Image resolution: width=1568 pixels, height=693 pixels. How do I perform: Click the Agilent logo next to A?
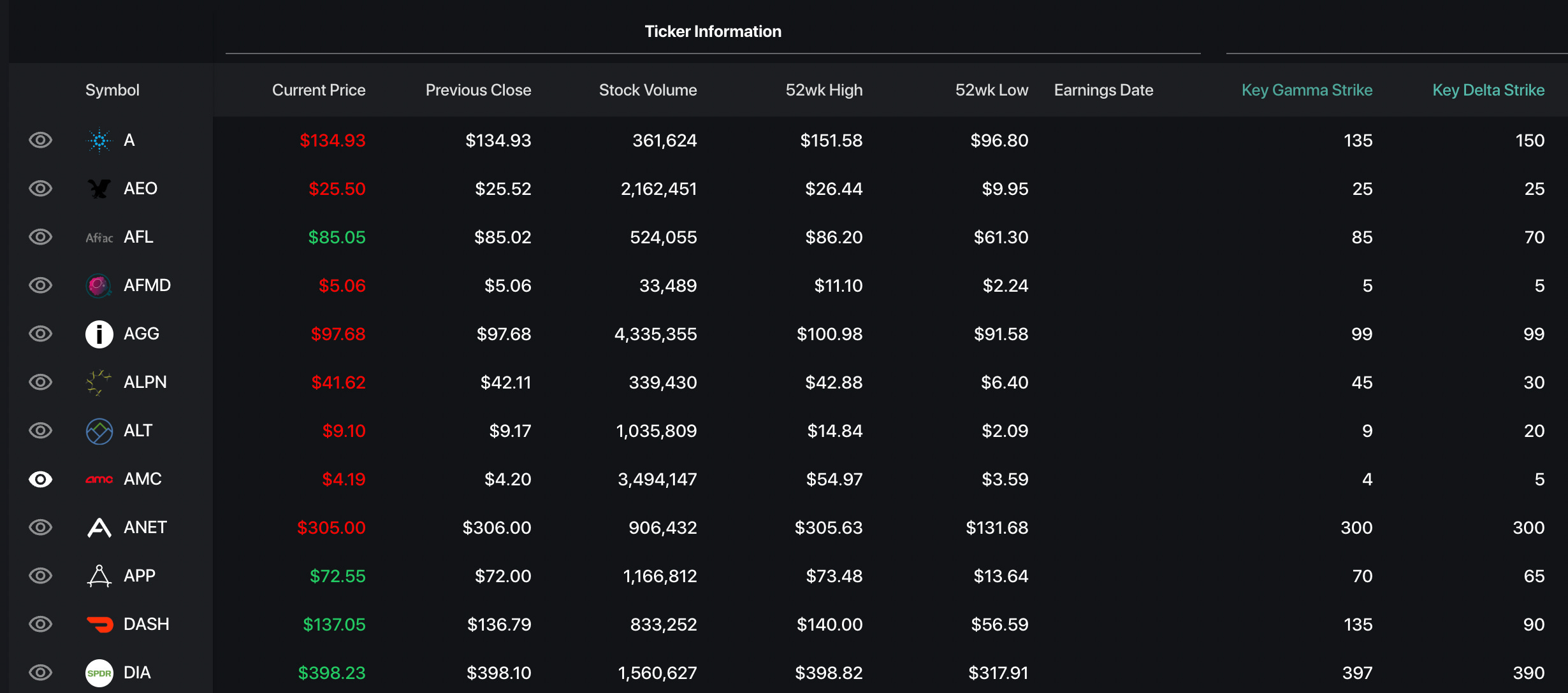click(x=99, y=140)
